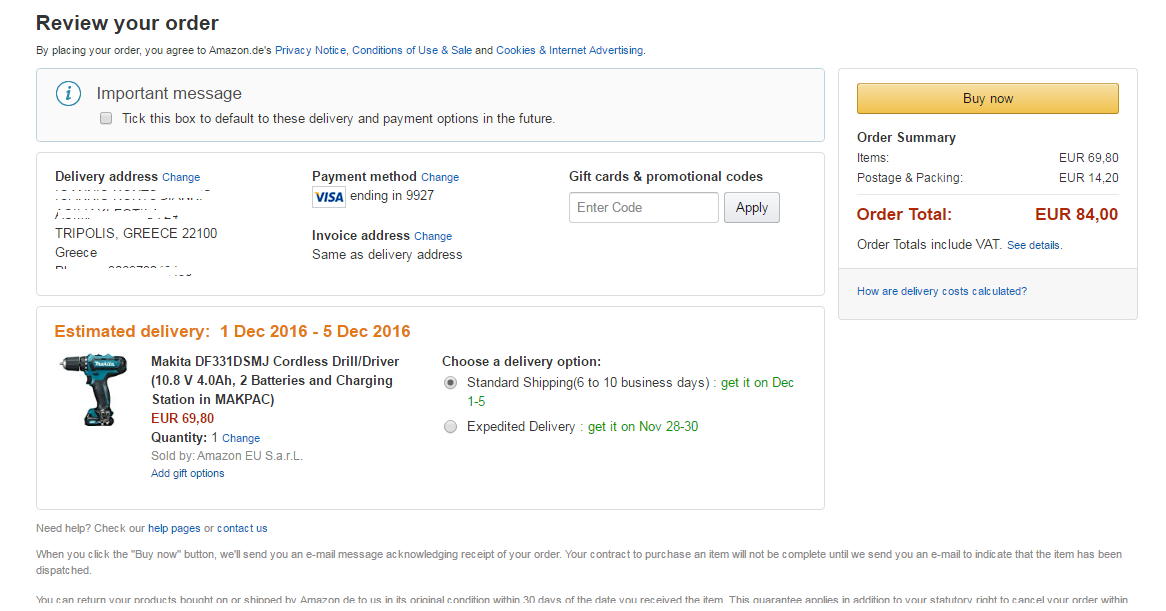1166x611 pixels.
Task: Open how delivery costs are calculated
Action: (941, 291)
